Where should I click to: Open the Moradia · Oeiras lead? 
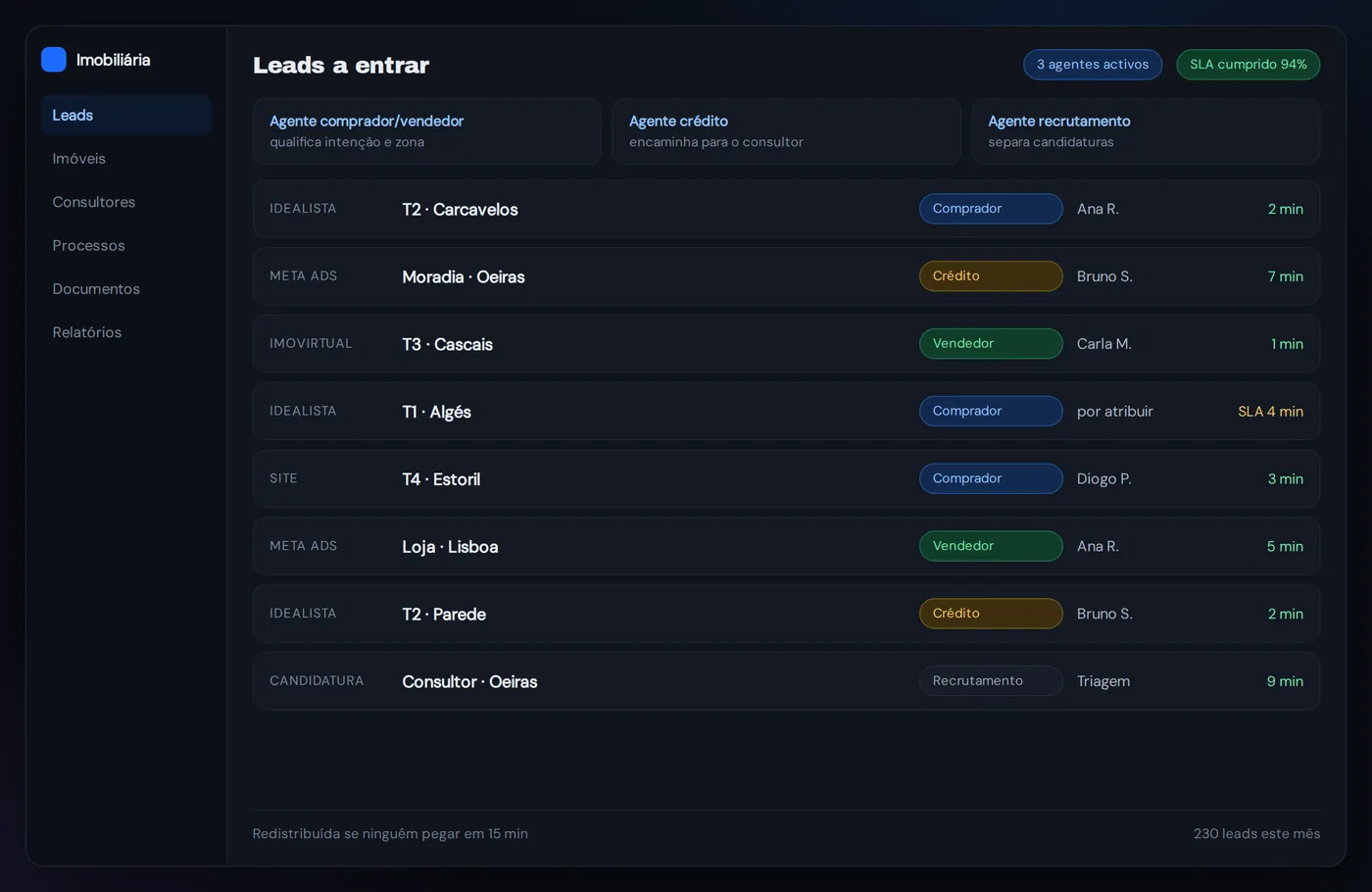click(x=786, y=276)
